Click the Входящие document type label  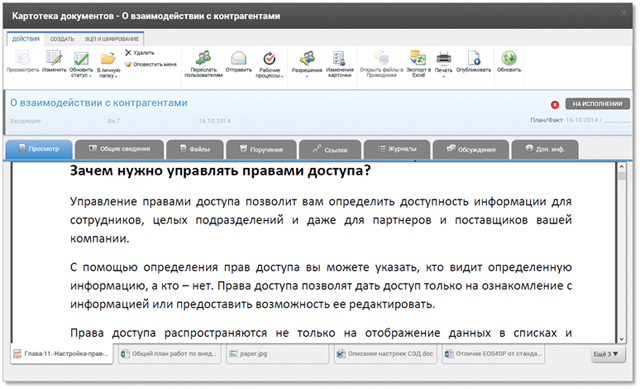(25, 121)
